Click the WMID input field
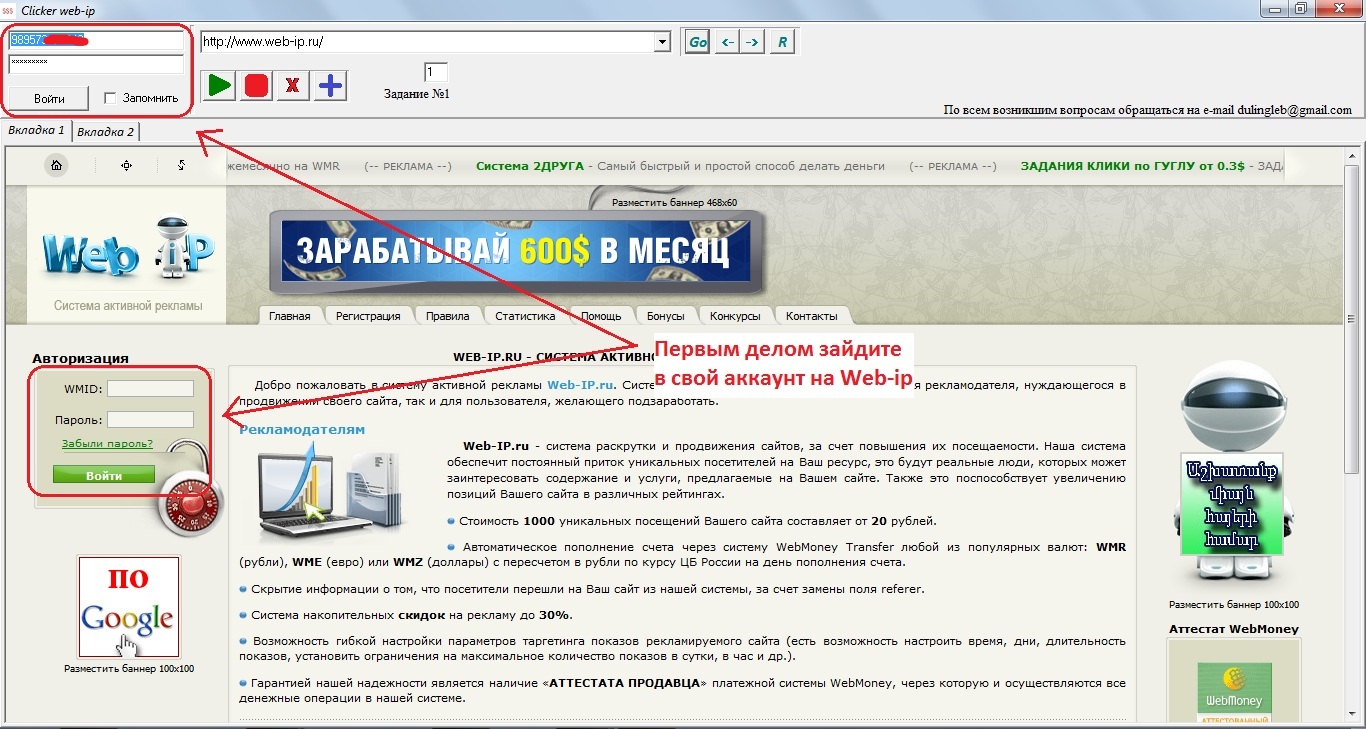Screen dimensions: 1366x729 click(150, 388)
